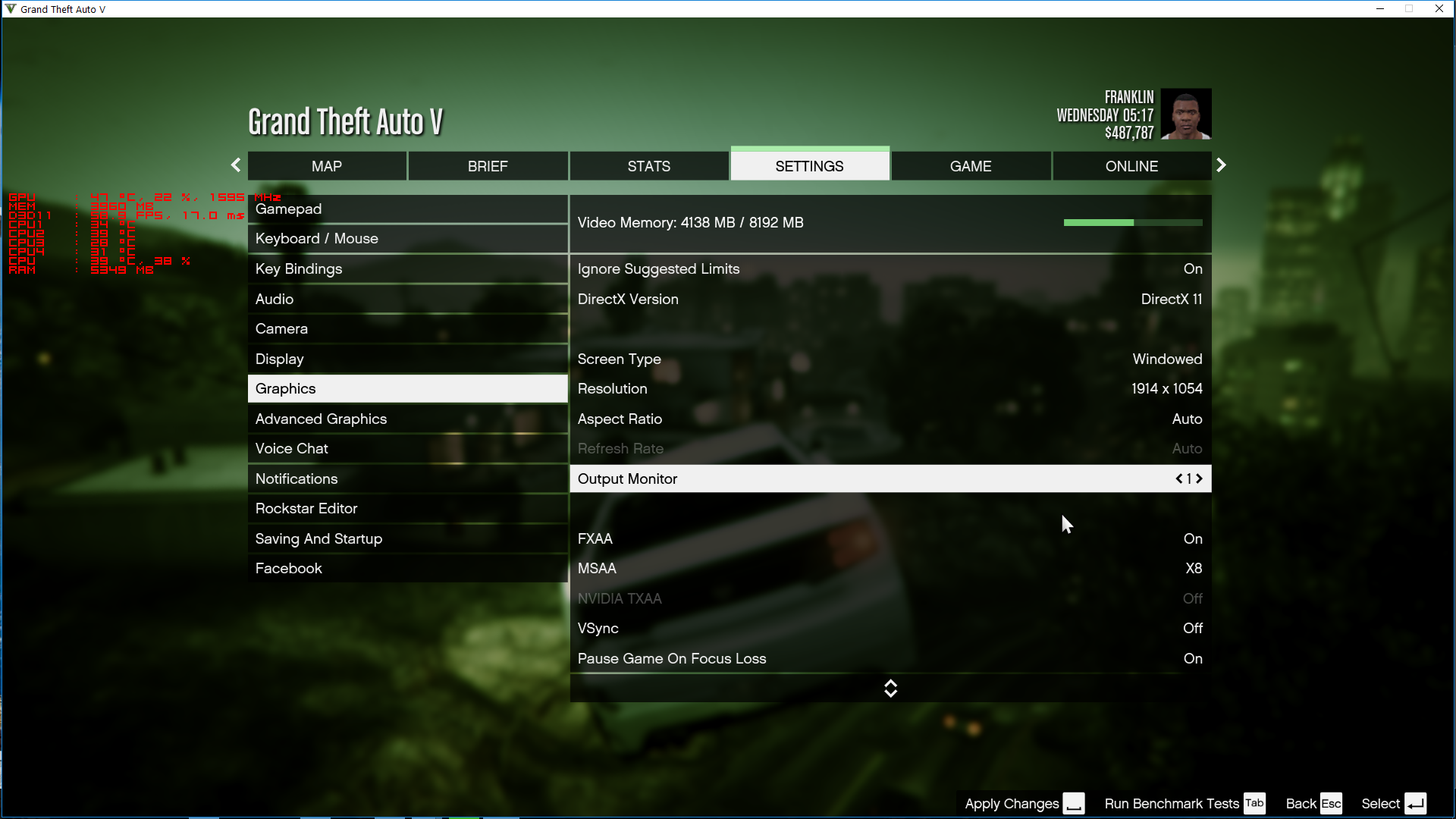
Task: Click the GTA V window title icon
Action: pos(10,9)
